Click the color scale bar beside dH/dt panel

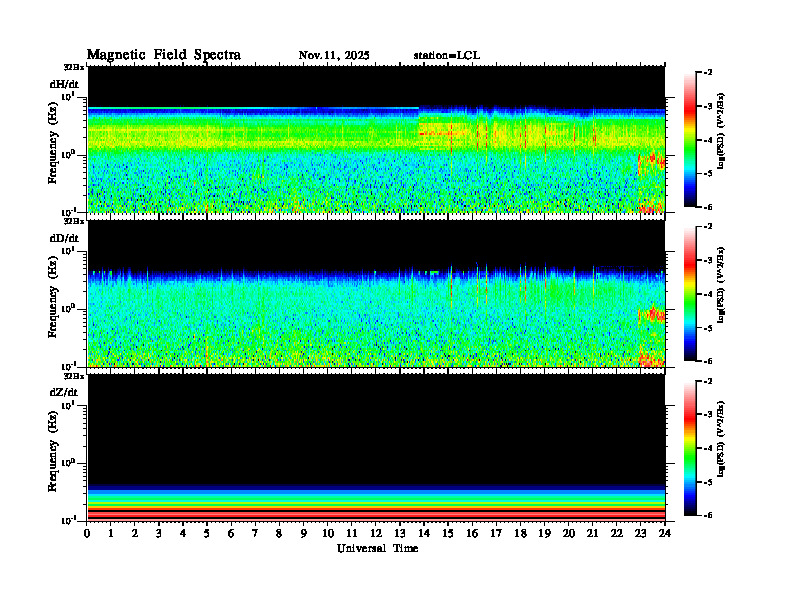tap(690, 140)
